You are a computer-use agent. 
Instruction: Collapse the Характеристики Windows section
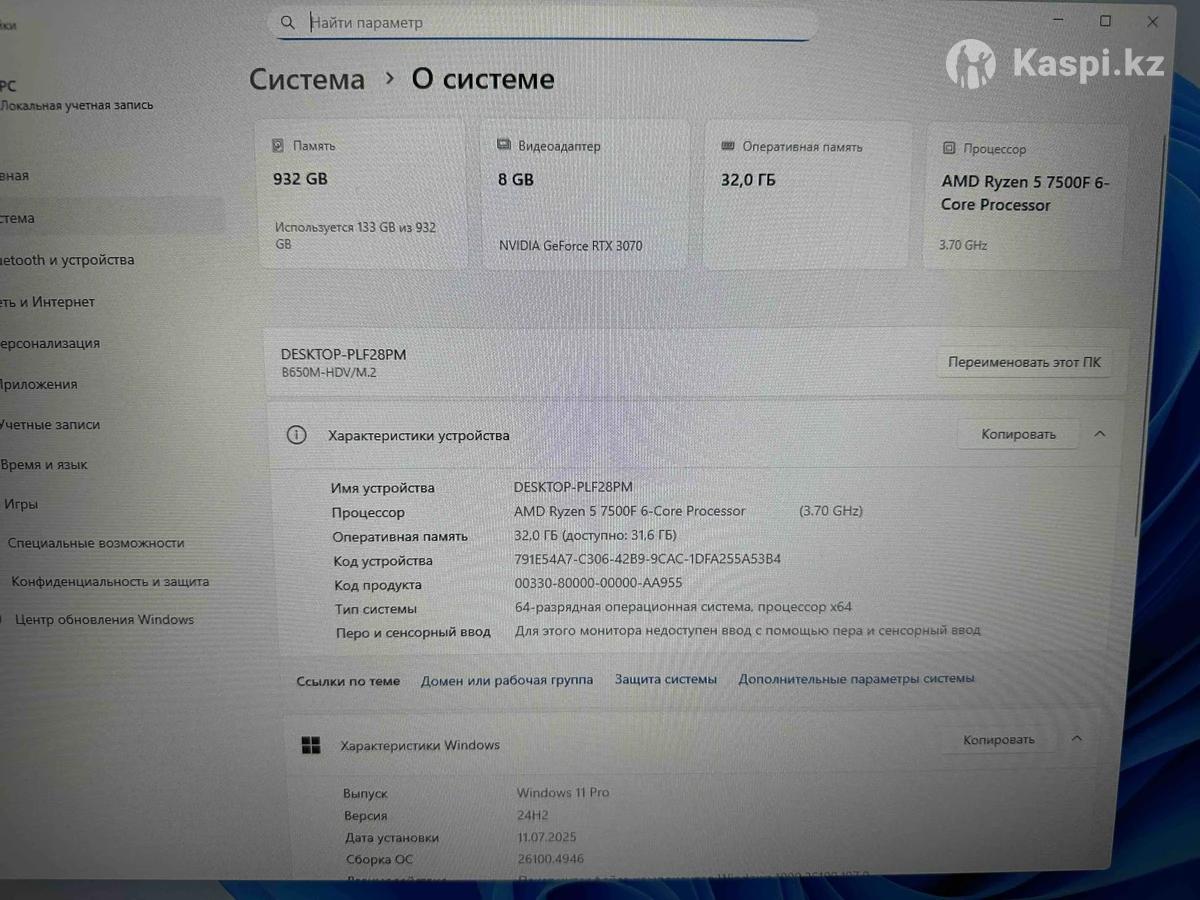1077,739
